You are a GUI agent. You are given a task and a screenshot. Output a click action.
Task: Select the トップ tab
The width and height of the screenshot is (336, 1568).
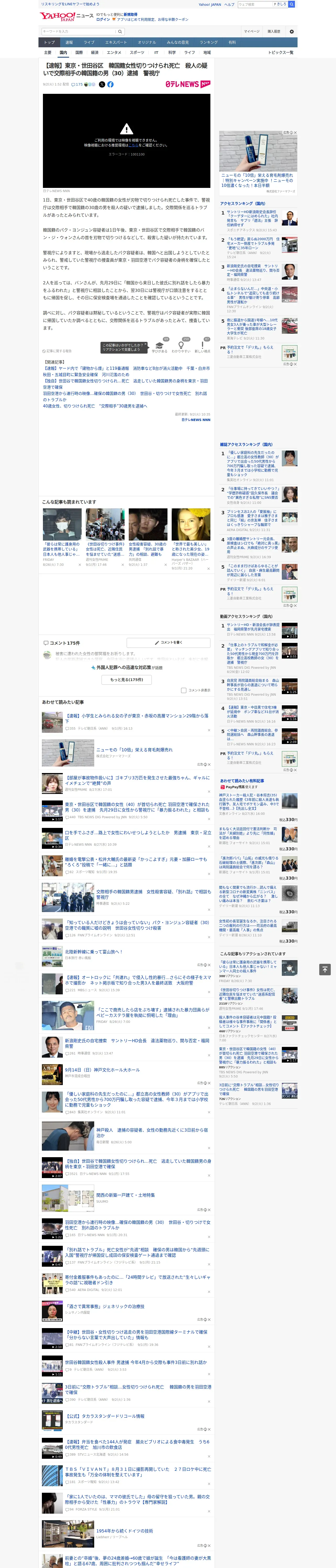tap(49, 43)
